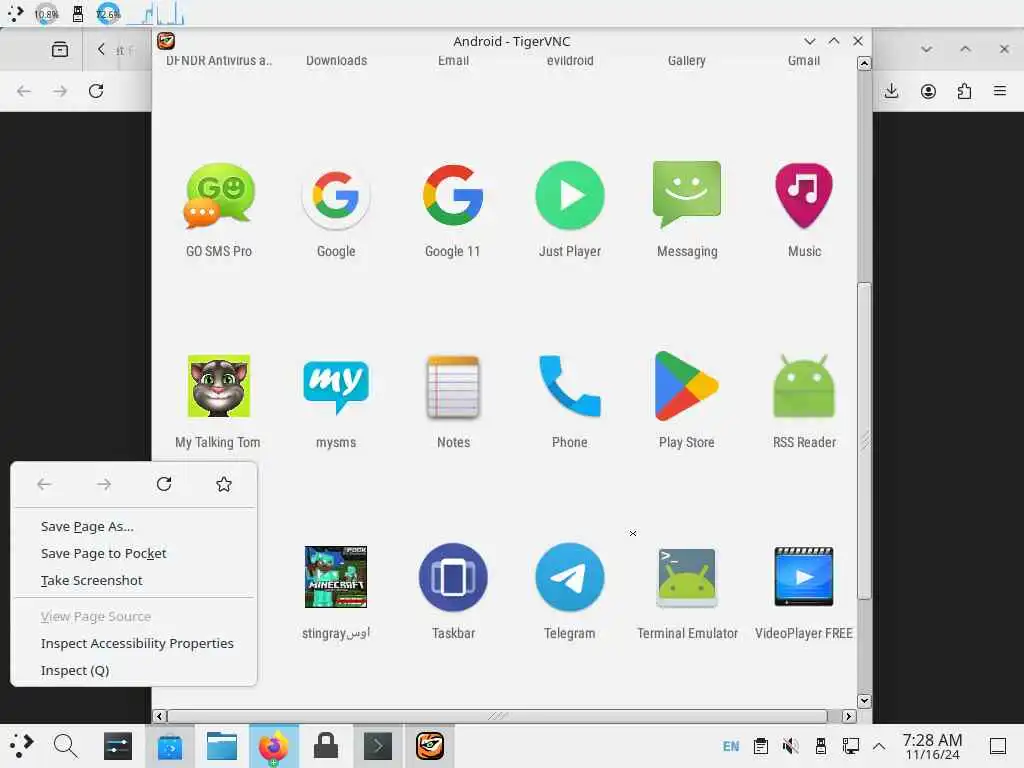Open the Dolphin file manager taskbar icon
The image size is (1024, 768).
coord(221,745)
